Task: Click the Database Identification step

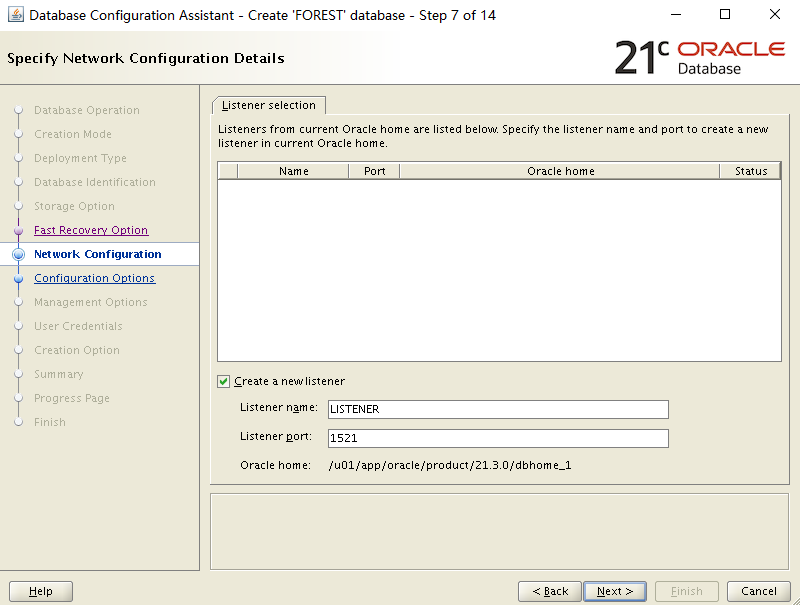Action: click(x=94, y=182)
